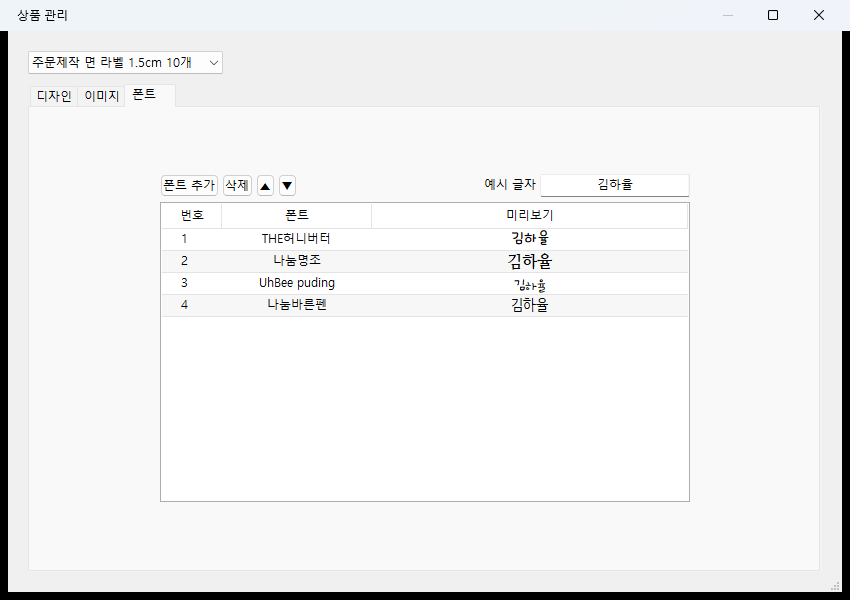Click the move-down arrow button
This screenshot has width=850, height=600.
coord(287,186)
